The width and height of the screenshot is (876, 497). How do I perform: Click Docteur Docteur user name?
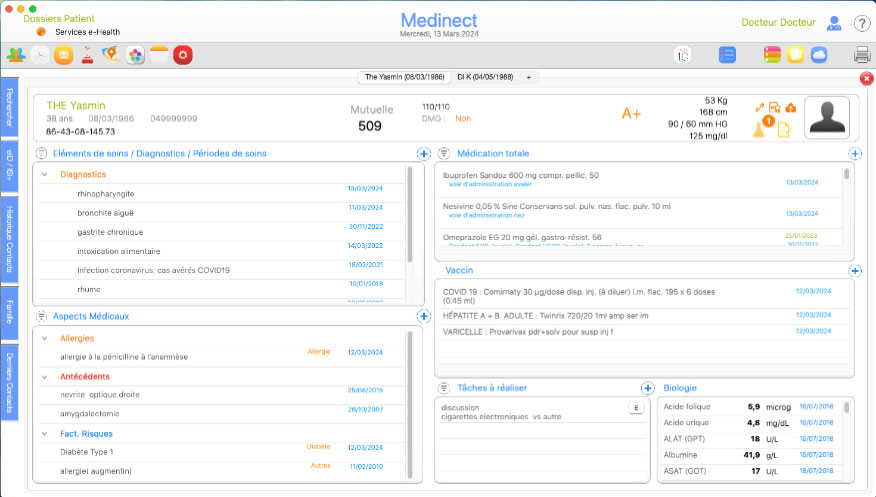coord(778,22)
